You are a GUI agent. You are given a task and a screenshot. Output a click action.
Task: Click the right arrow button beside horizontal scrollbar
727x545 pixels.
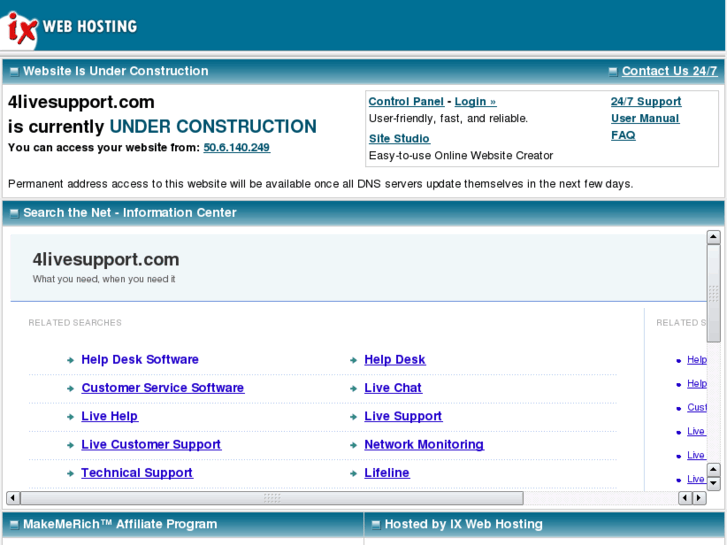699,498
